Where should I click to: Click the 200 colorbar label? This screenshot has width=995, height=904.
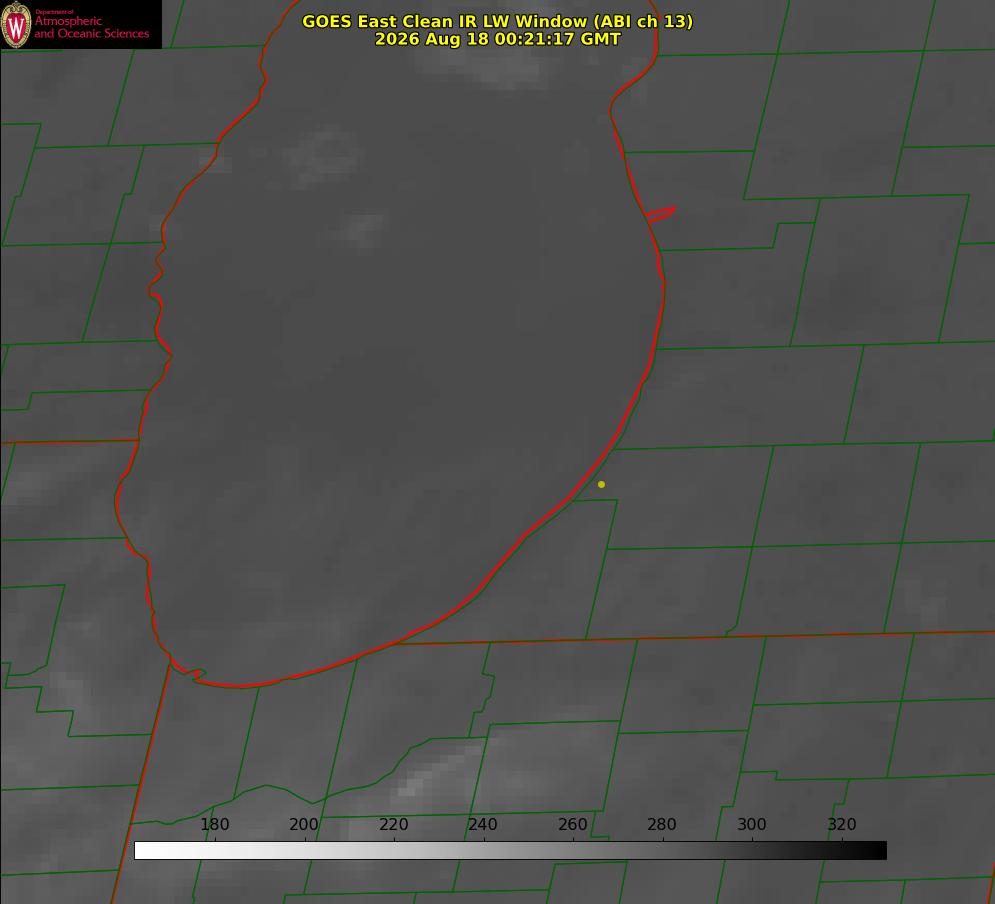304,824
